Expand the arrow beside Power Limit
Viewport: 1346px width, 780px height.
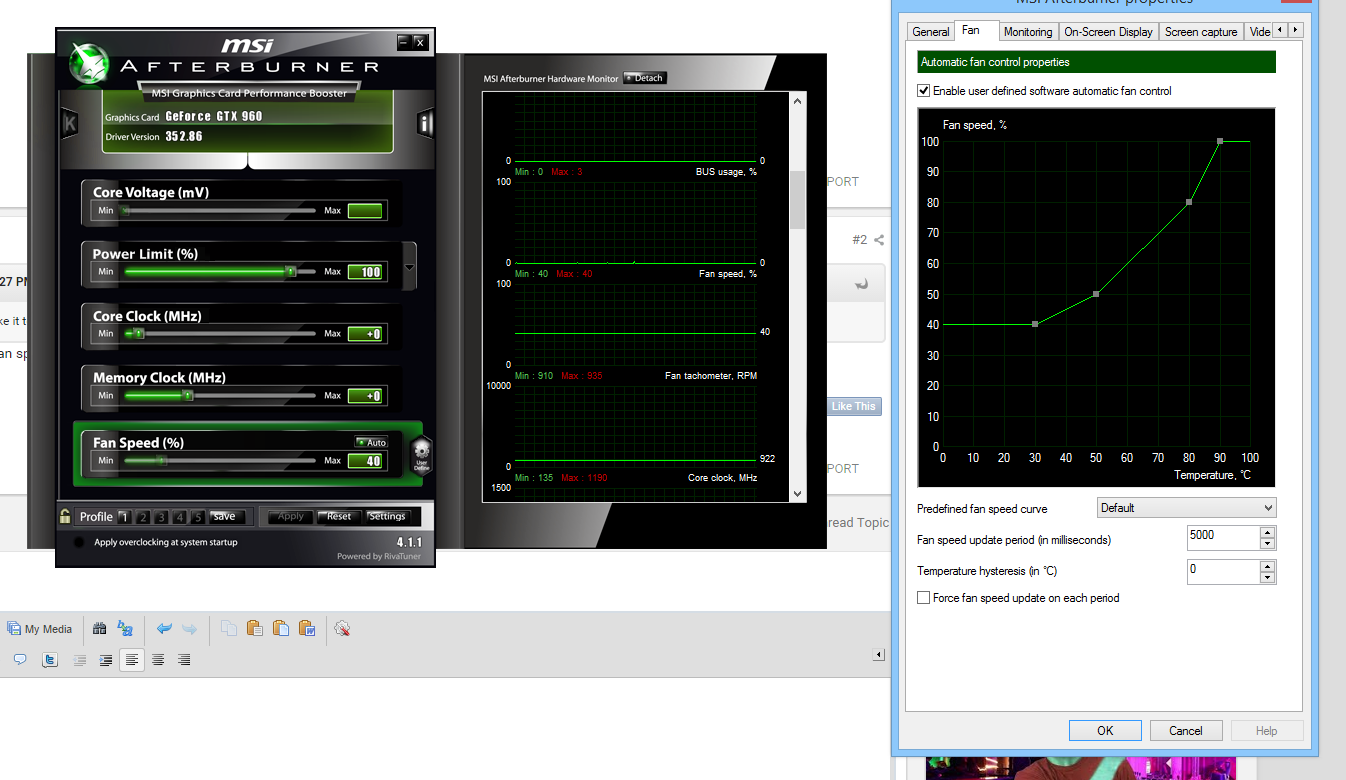click(409, 269)
